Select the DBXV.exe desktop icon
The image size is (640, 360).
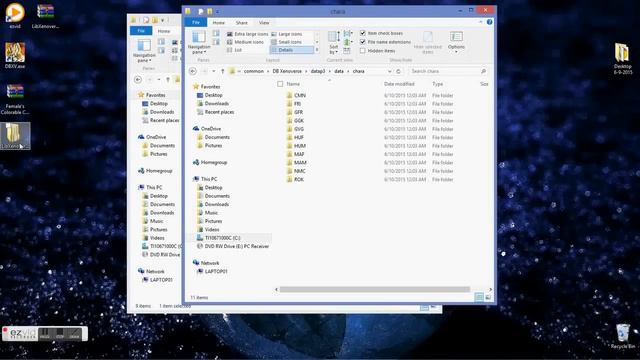tap(15, 56)
